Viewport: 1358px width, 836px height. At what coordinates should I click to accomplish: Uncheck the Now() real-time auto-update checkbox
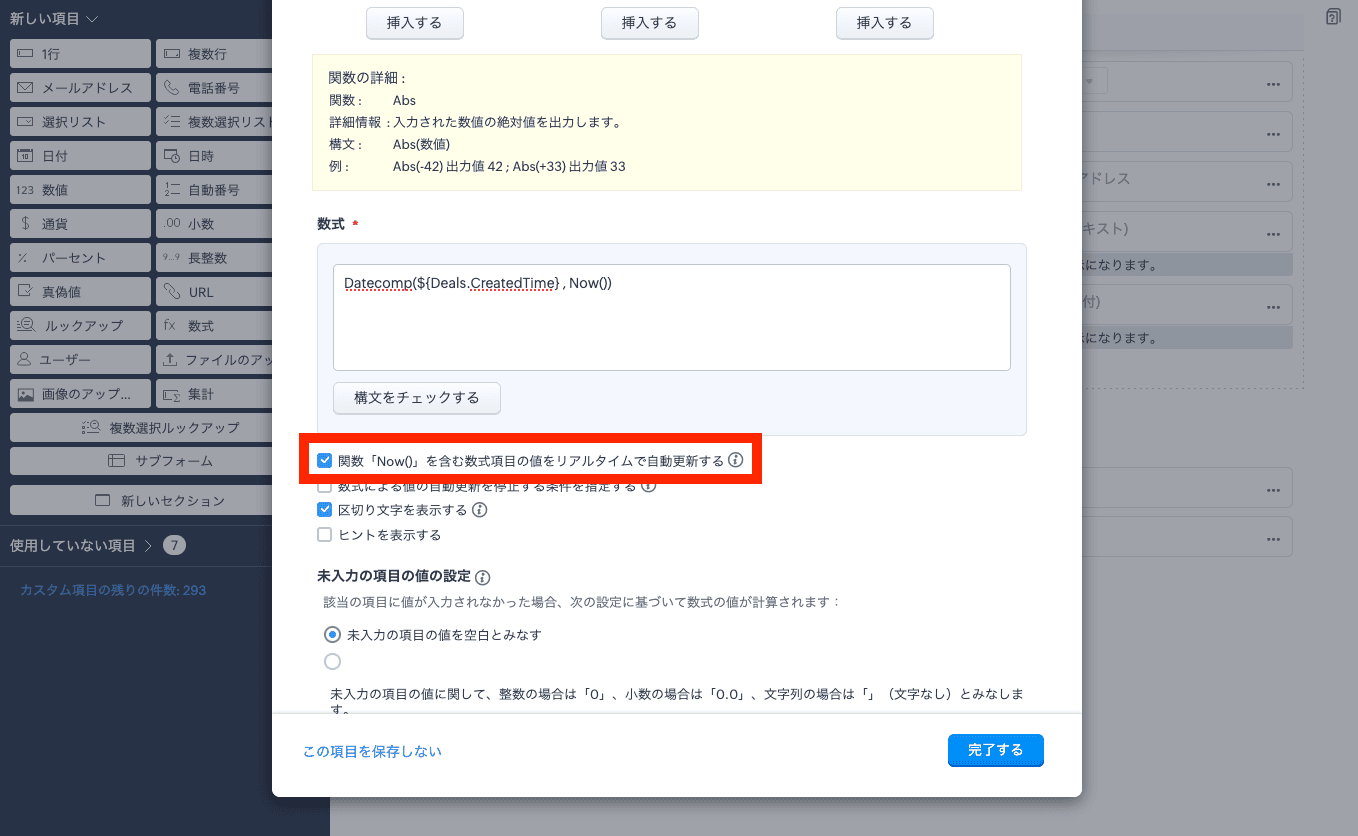click(324, 461)
